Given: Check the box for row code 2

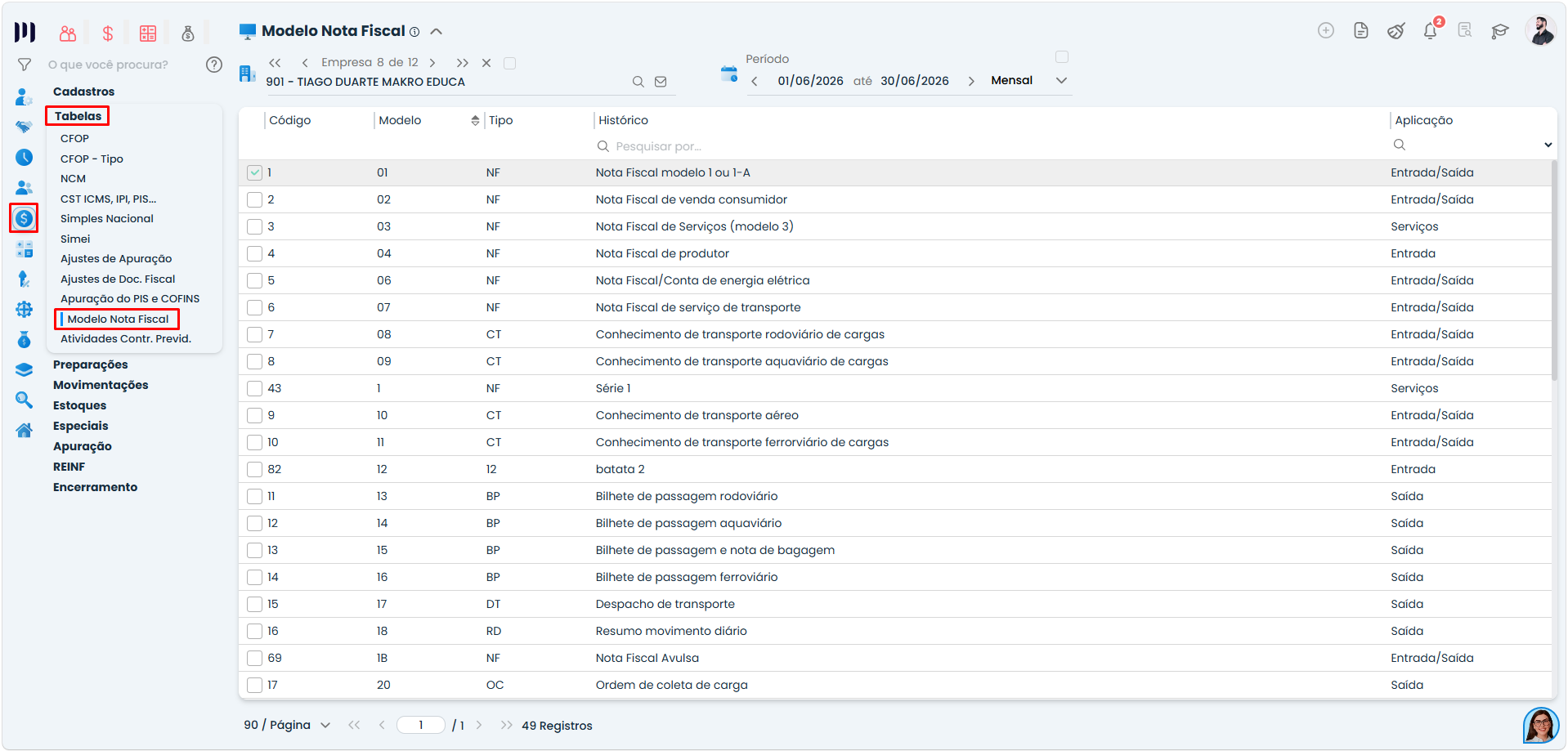Looking at the screenshot, I should click(x=255, y=199).
